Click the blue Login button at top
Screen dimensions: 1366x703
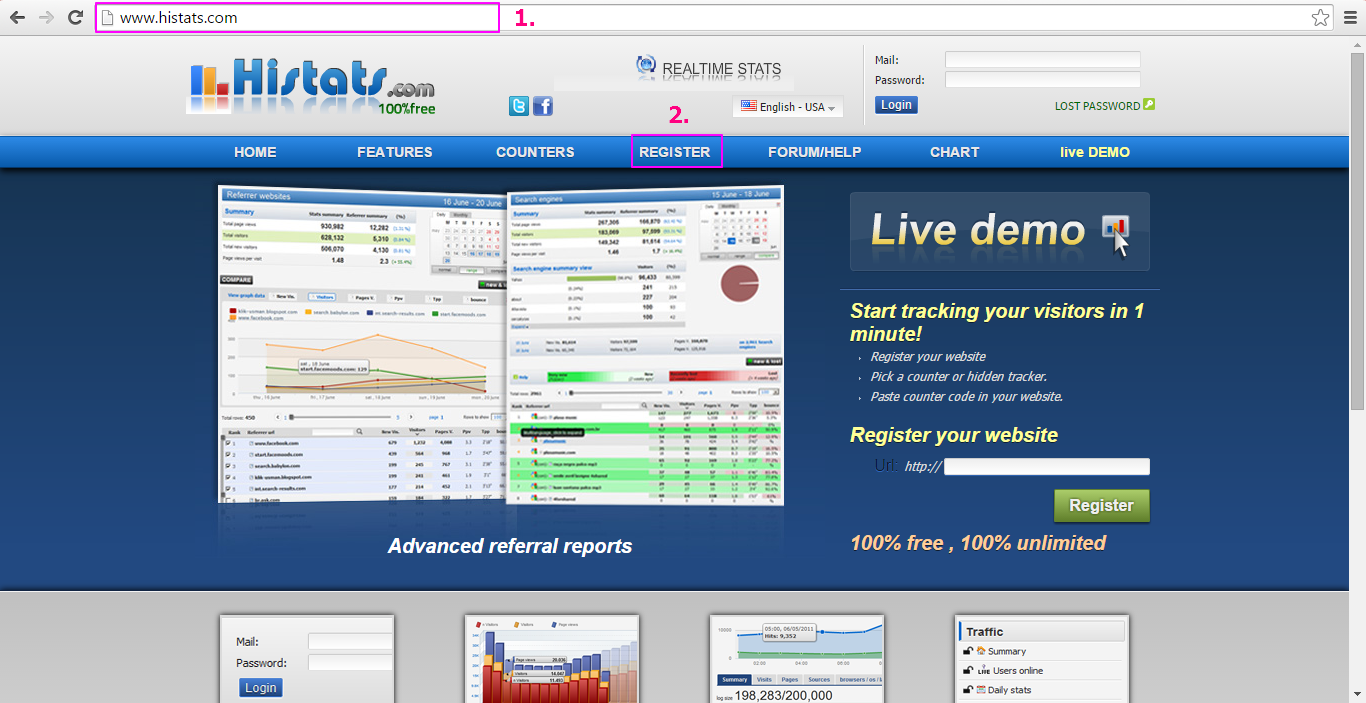pos(896,105)
